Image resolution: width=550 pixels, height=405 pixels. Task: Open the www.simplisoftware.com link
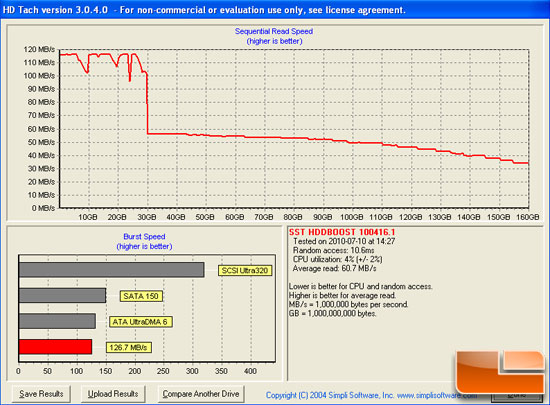point(437,395)
